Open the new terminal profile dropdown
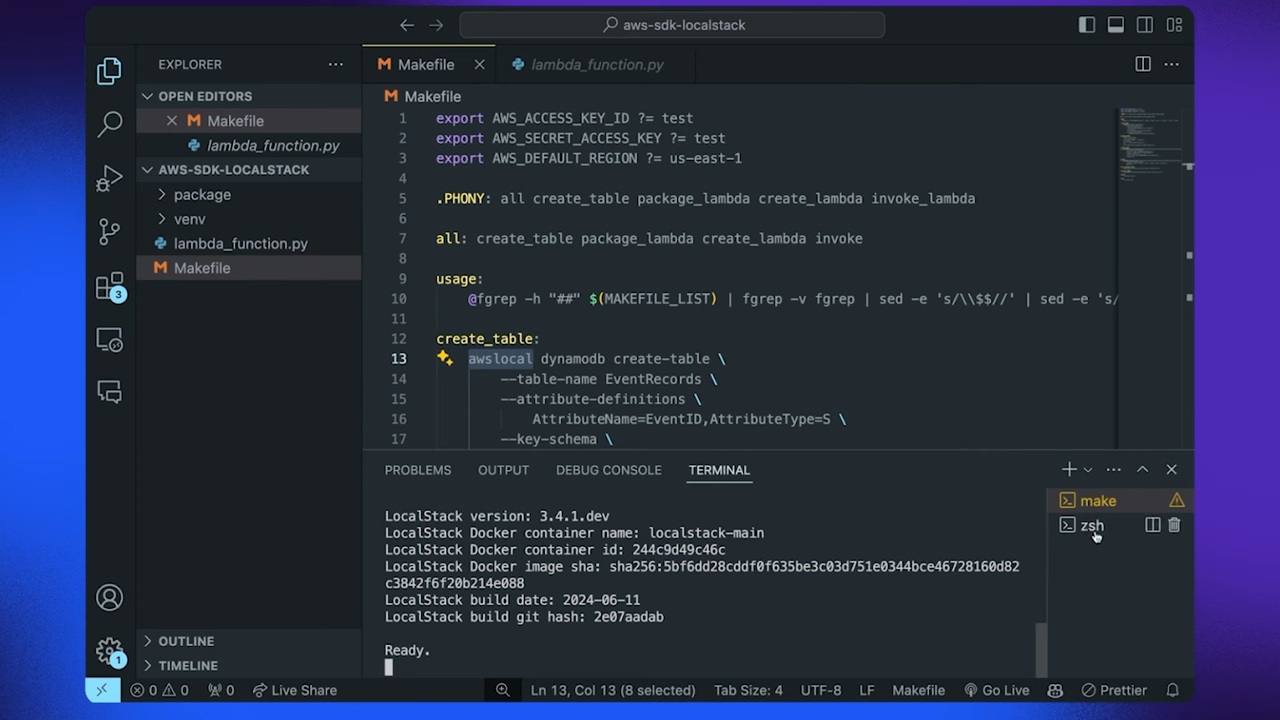1280x720 pixels. tap(1088, 469)
